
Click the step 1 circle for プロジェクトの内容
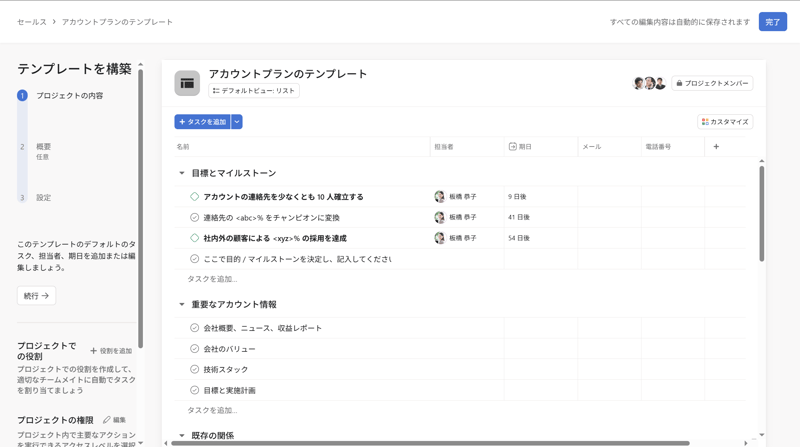pos(22,95)
